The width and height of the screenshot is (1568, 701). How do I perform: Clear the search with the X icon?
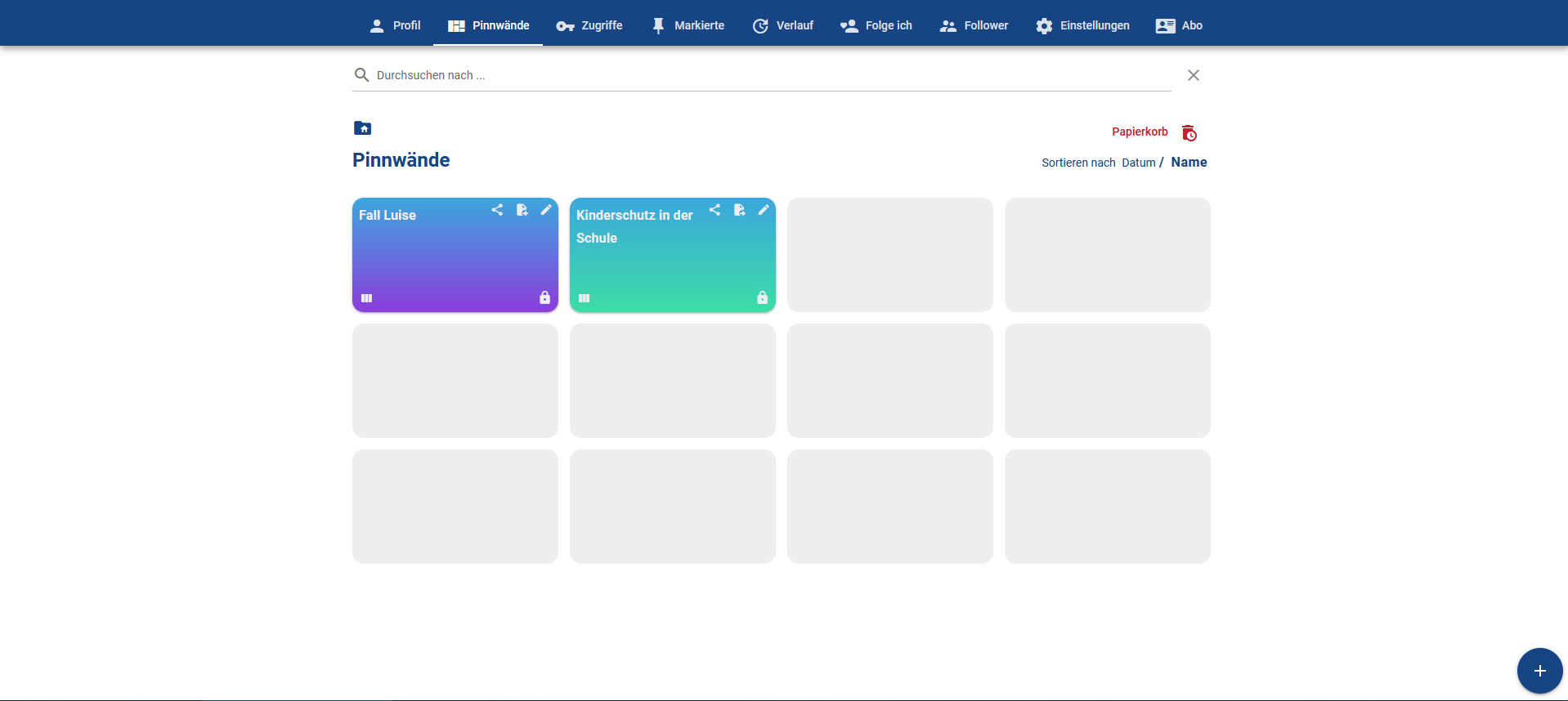click(x=1194, y=75)
